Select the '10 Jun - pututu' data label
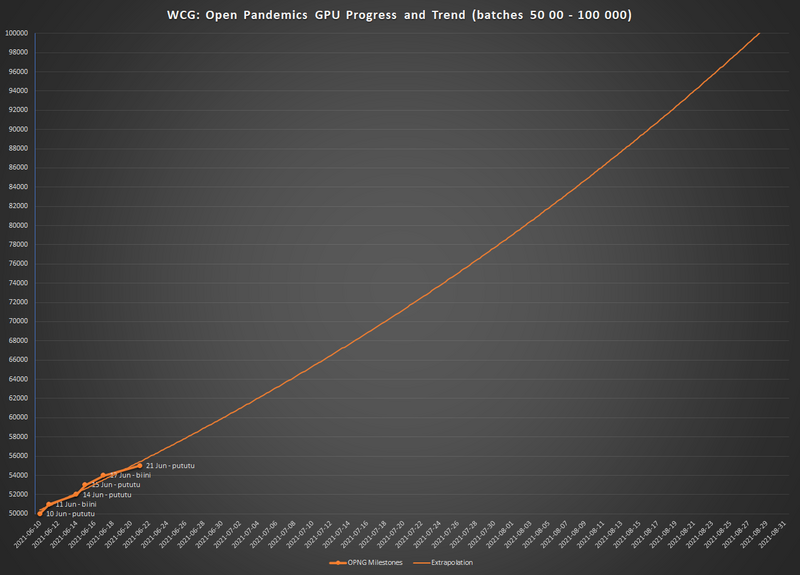 pyautogui.click(x=70, y=514)
